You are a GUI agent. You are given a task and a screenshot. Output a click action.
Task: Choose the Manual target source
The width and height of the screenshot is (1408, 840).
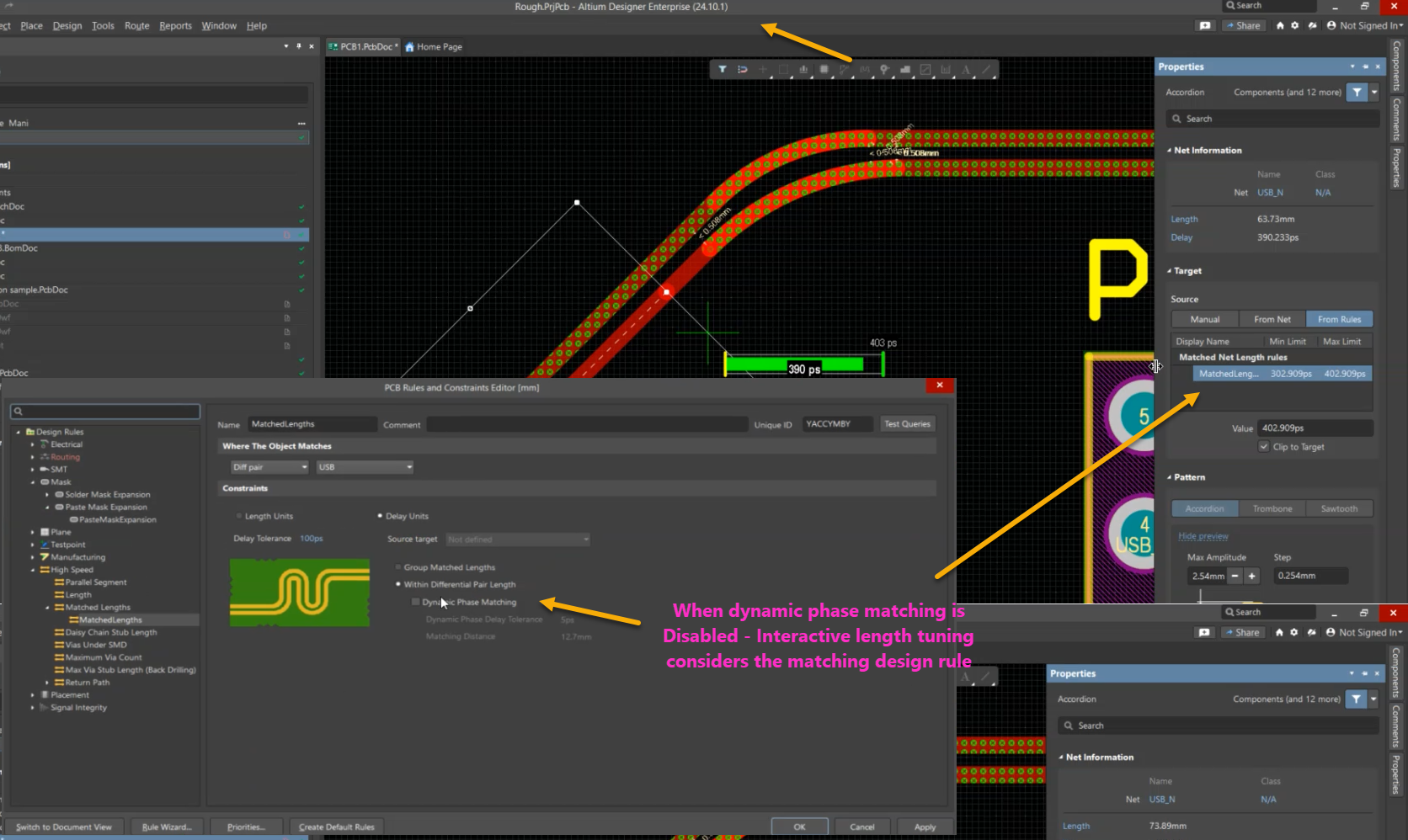pyautogui.click(x=1205, y=319)
